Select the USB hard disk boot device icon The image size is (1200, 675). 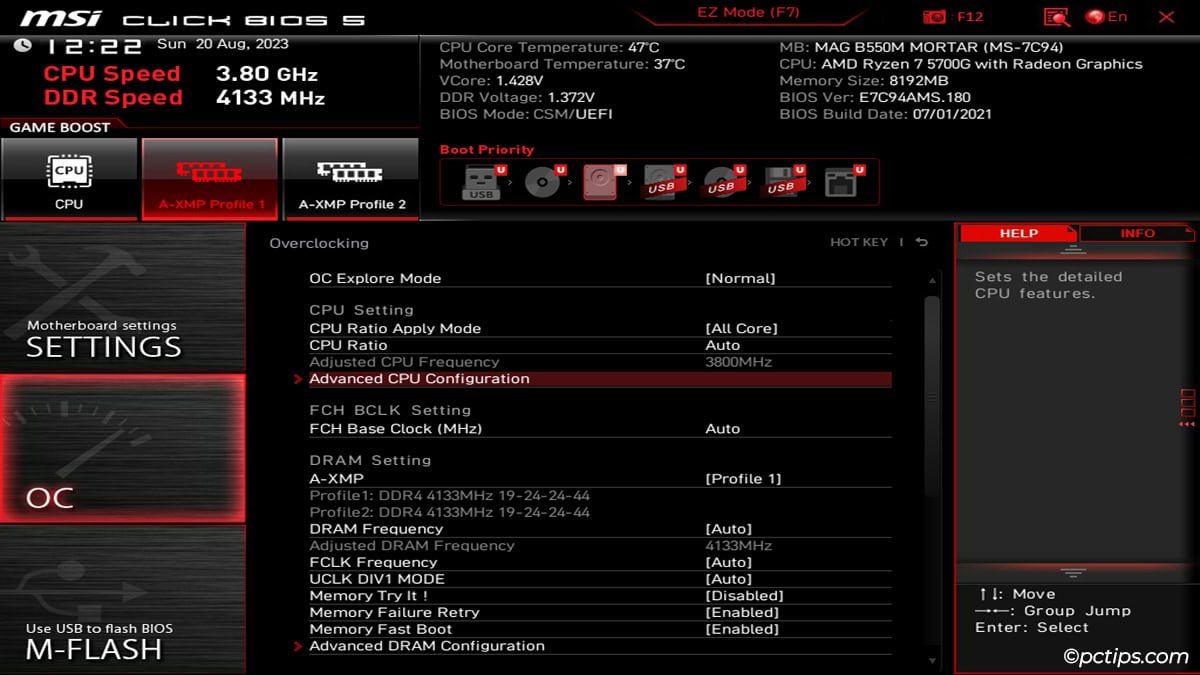coord(664,182)
